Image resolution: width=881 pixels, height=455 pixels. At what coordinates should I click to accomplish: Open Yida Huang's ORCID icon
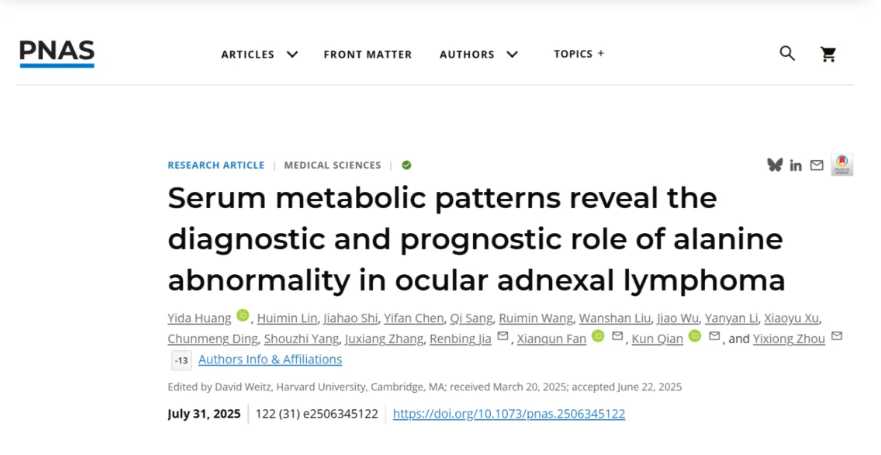click(242, 317)
